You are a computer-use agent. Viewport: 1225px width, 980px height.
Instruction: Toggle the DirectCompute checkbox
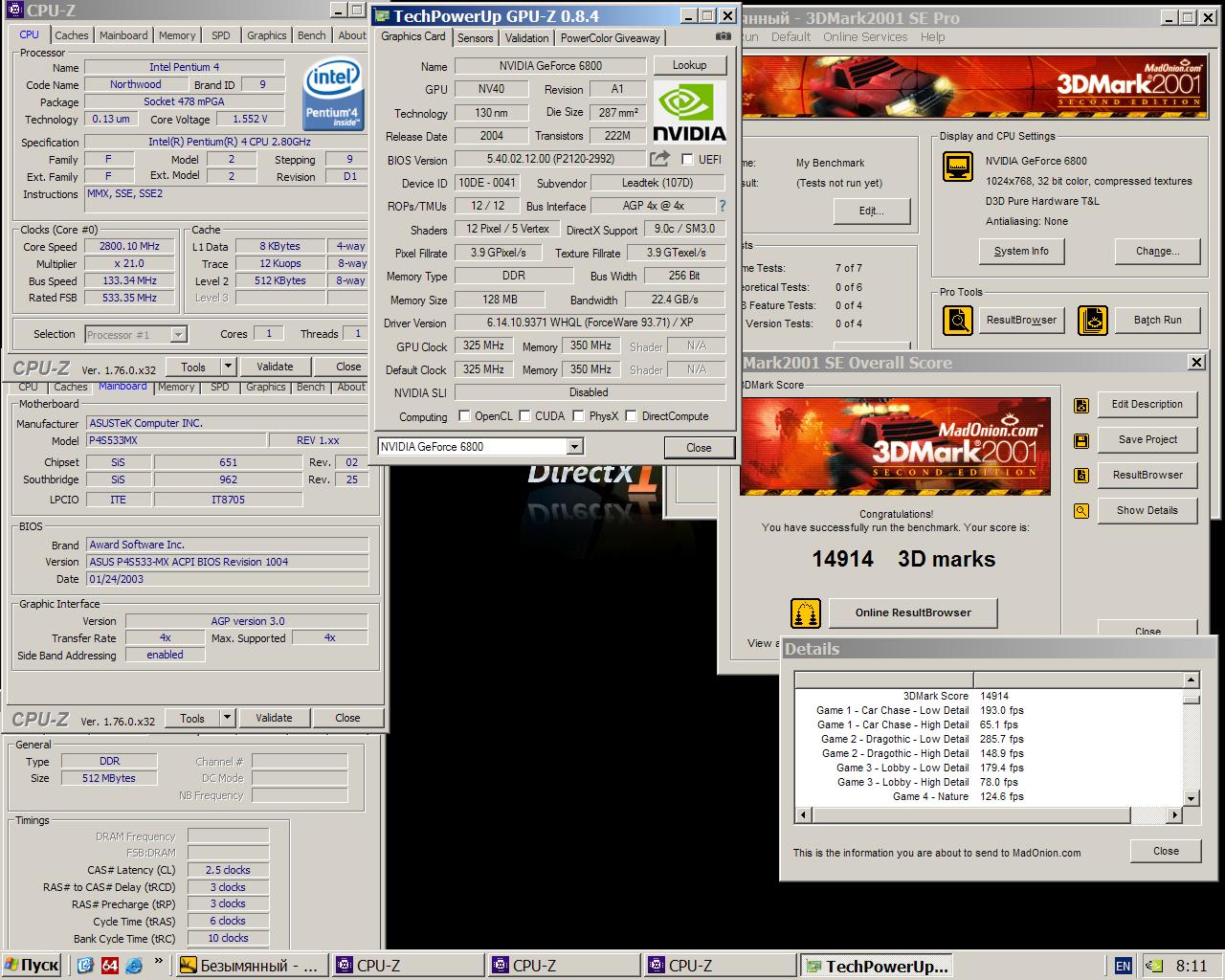(632, 416)
